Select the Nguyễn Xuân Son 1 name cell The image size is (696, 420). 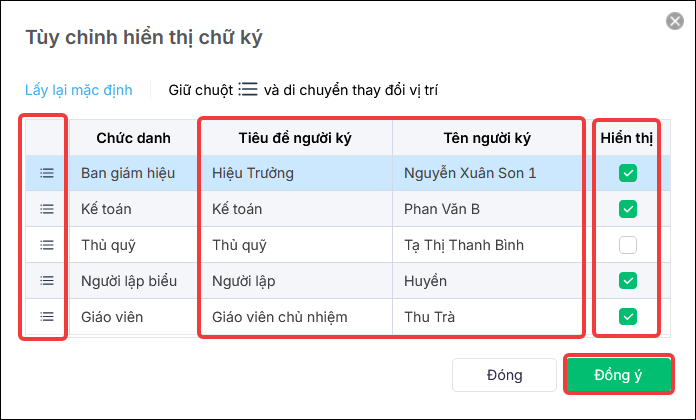click(x=487, y=173)
